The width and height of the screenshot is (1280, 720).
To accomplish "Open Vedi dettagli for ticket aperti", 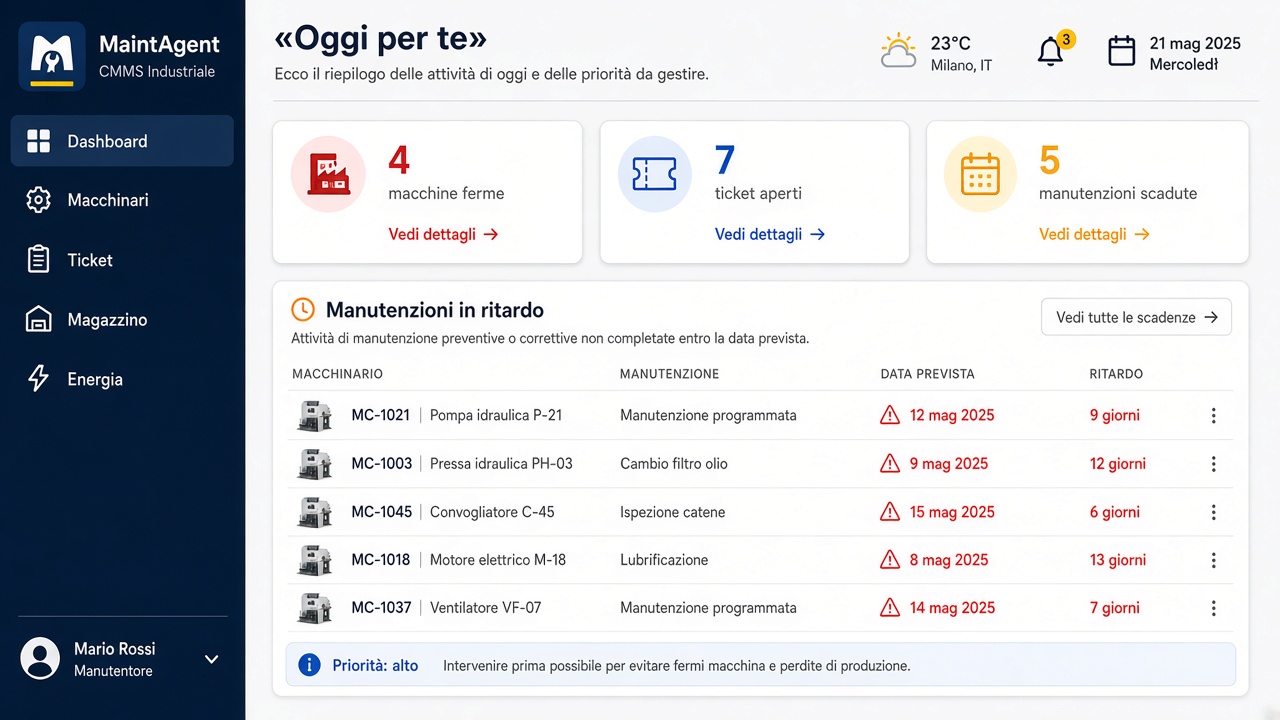I will (770, 234).
